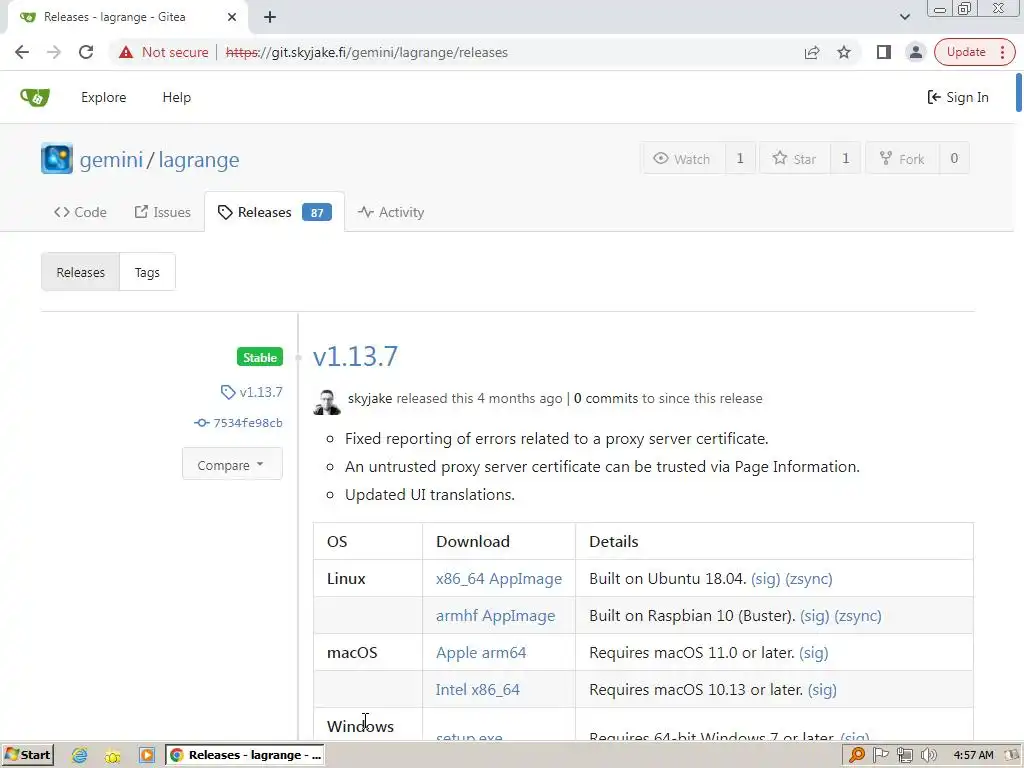This screenshot has height=768, width=1024.
Task: Click the Windows Start button
Action: (27, 755)
